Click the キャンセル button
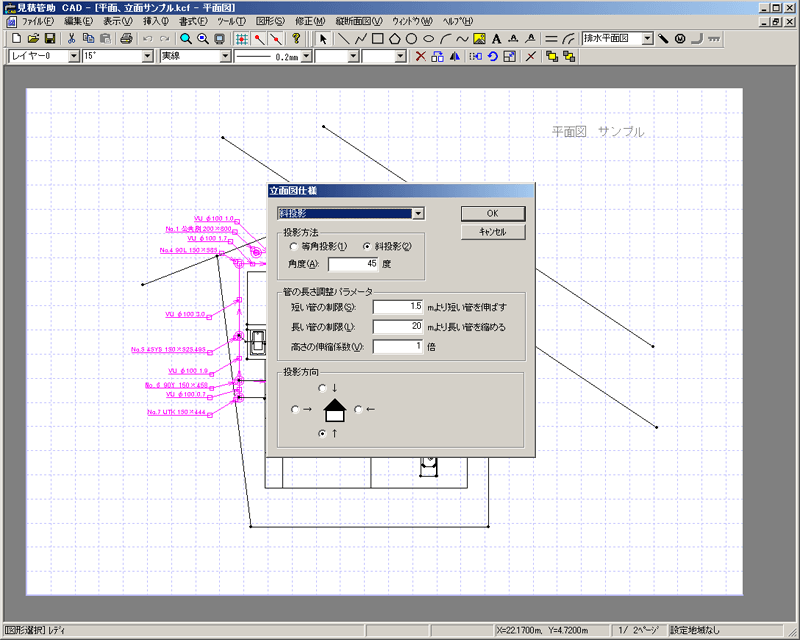Screen dimensions: 800x640 (x=492, y=231)
